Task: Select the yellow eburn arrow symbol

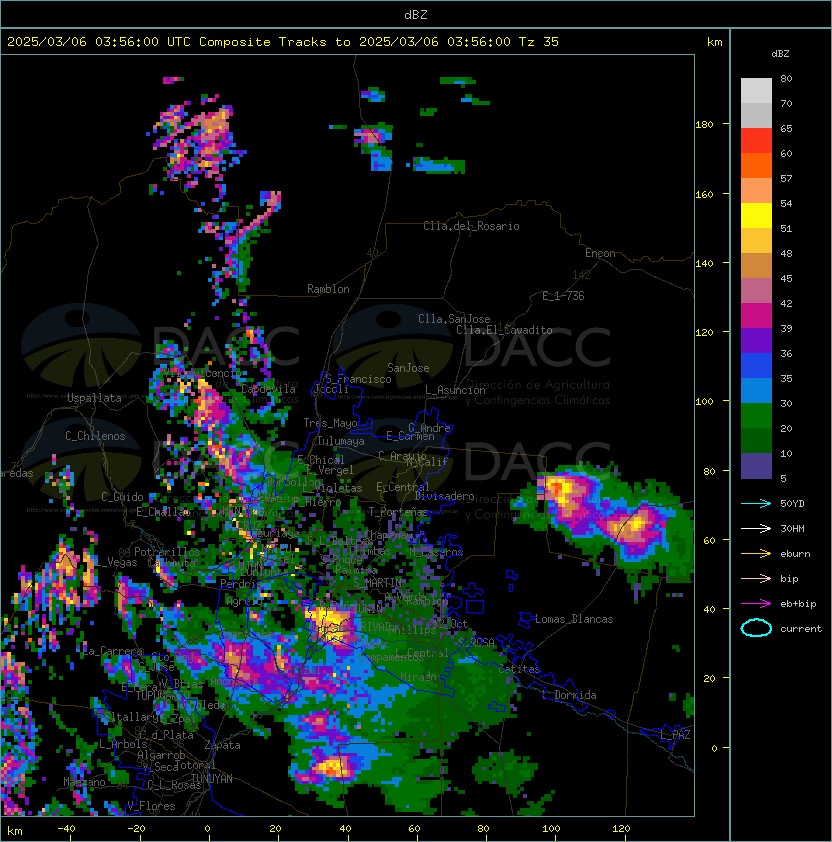Action: [x=756, y=554]
